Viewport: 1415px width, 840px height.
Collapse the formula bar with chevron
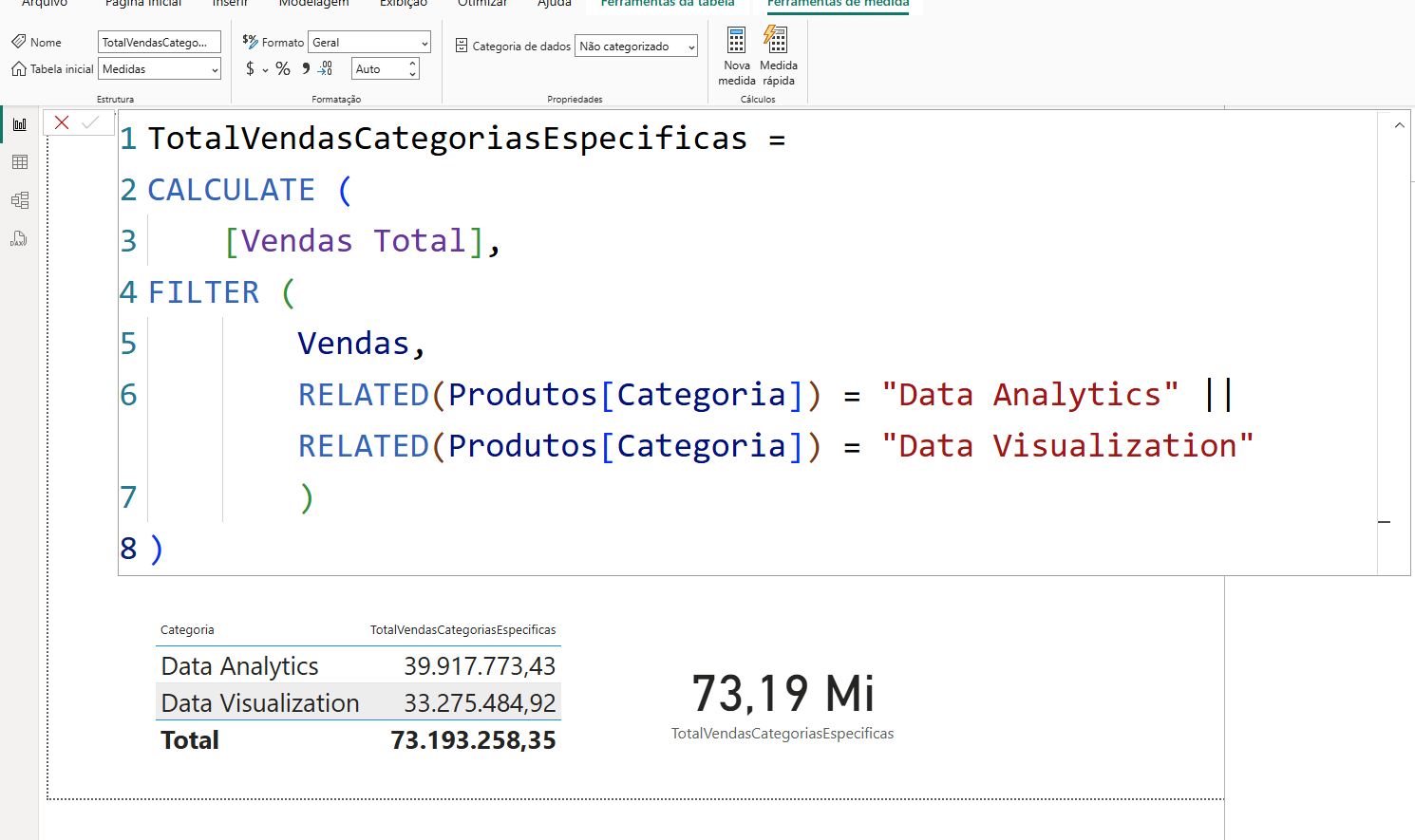[1399, 125]
